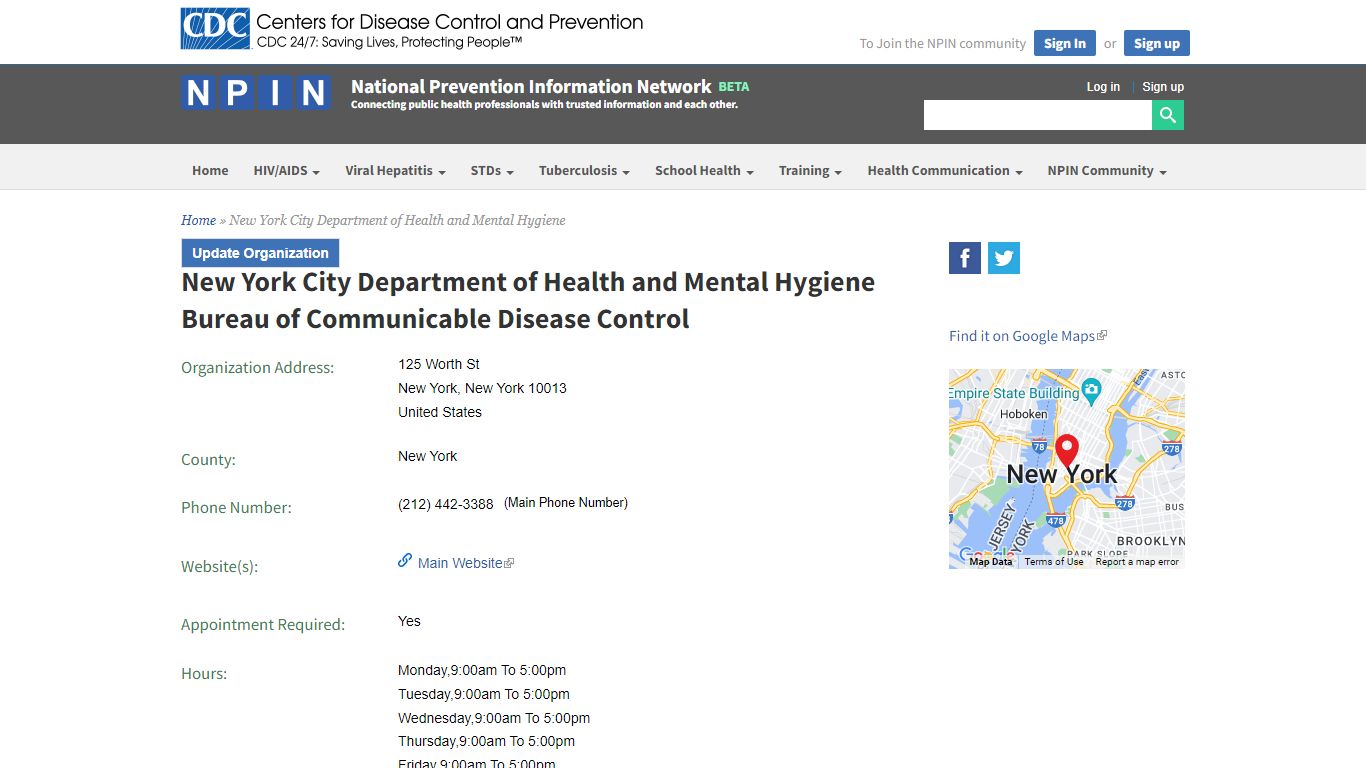
Task: Open the NPIN Community dropdown menu
Action: (x=1107, y=171)
